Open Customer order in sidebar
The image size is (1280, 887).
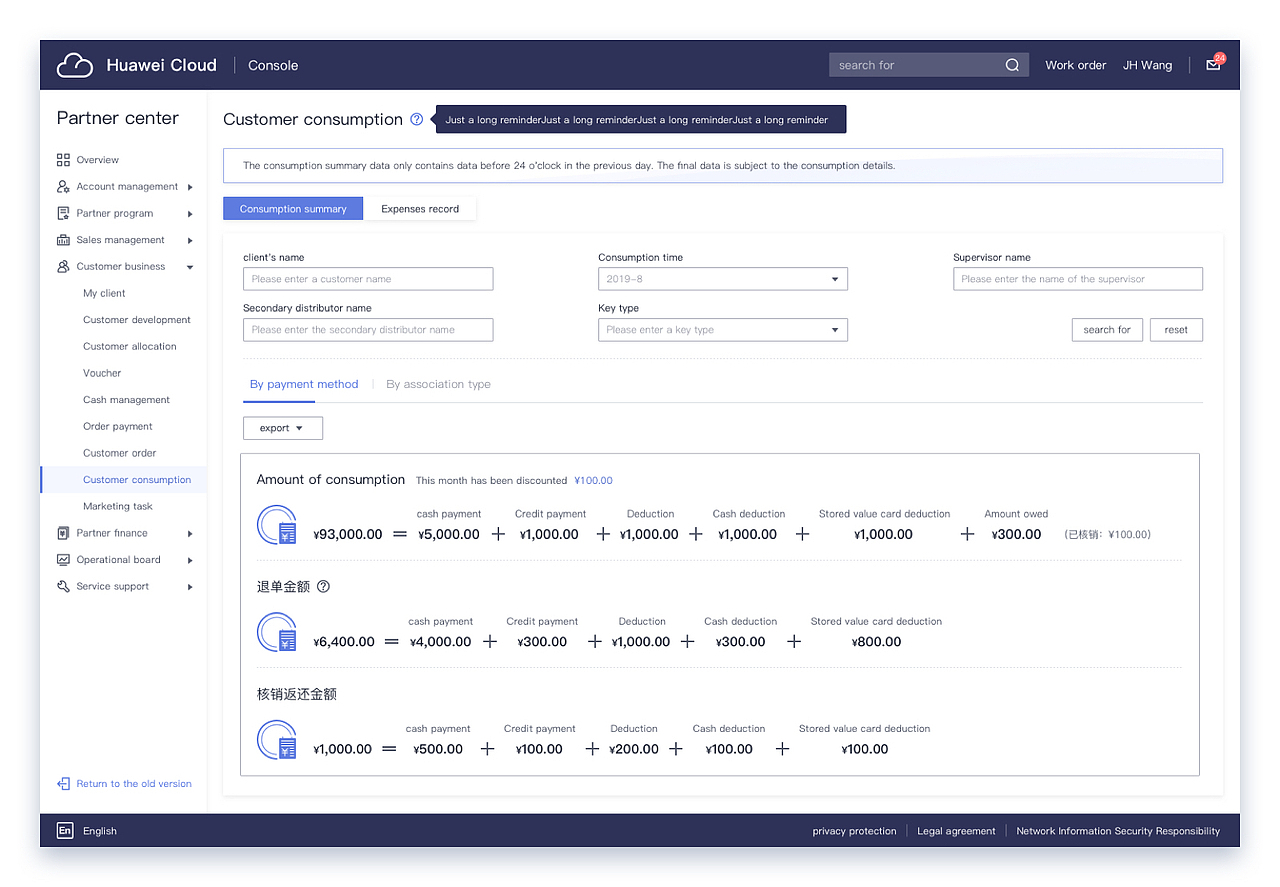tap(120, 453)
